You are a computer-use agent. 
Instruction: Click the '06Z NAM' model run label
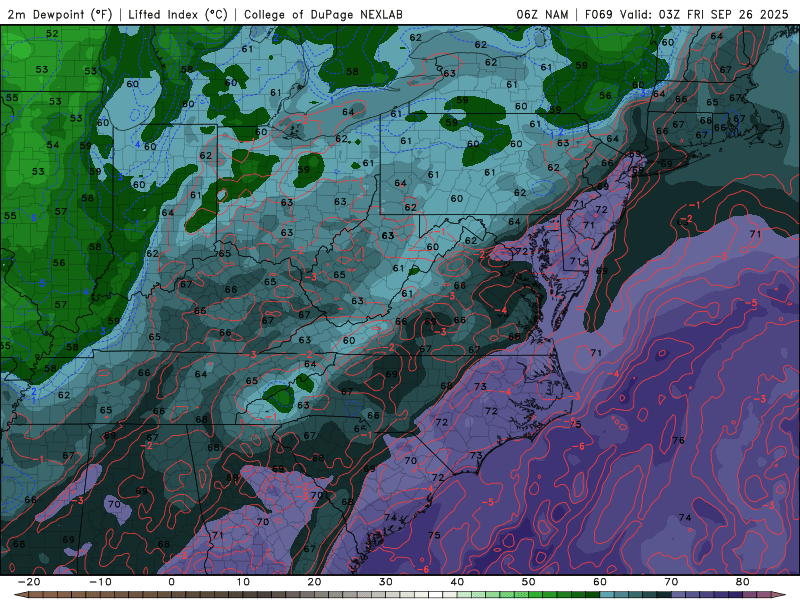[x=542, y=14]
